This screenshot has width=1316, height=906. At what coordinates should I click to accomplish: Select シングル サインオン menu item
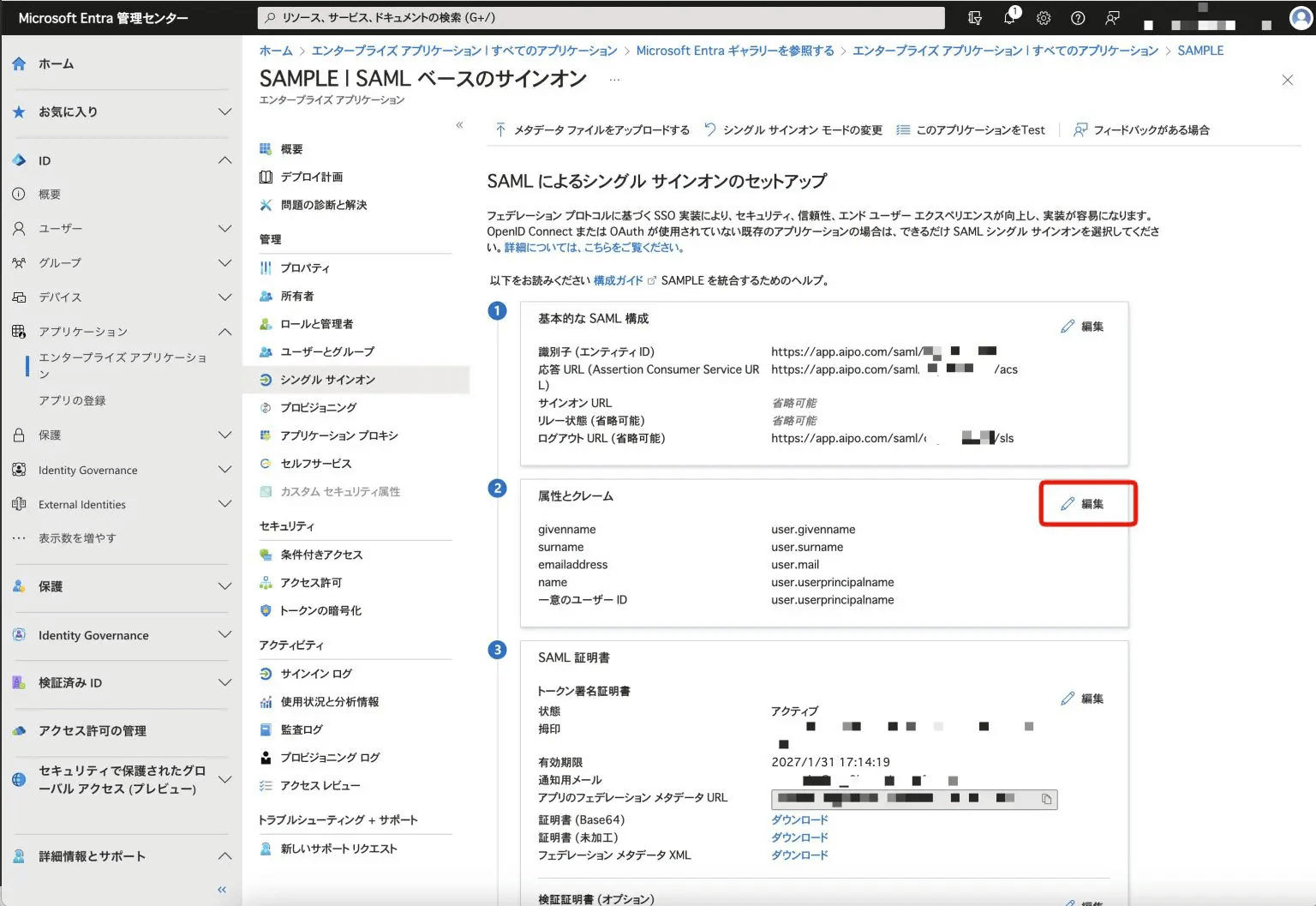click(356, 380)
